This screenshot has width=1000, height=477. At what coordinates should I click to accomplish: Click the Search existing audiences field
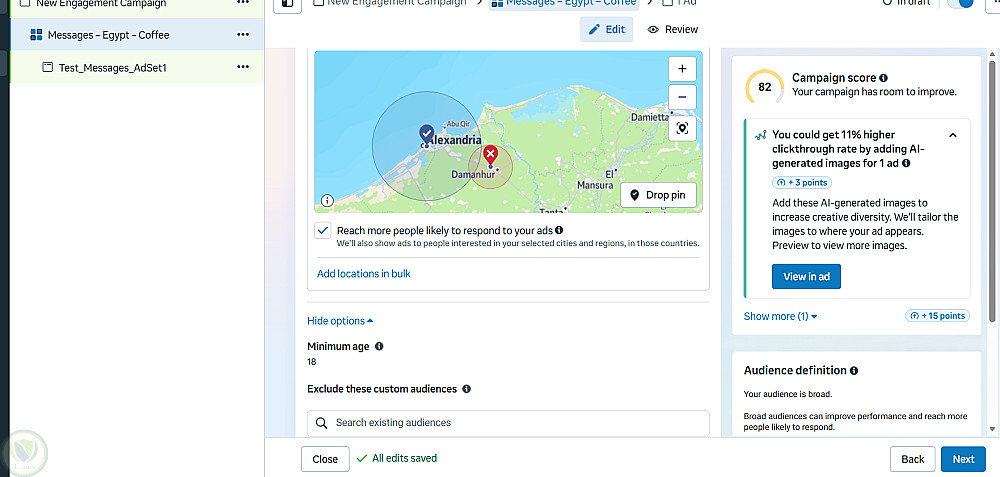(x=508, y=423)
